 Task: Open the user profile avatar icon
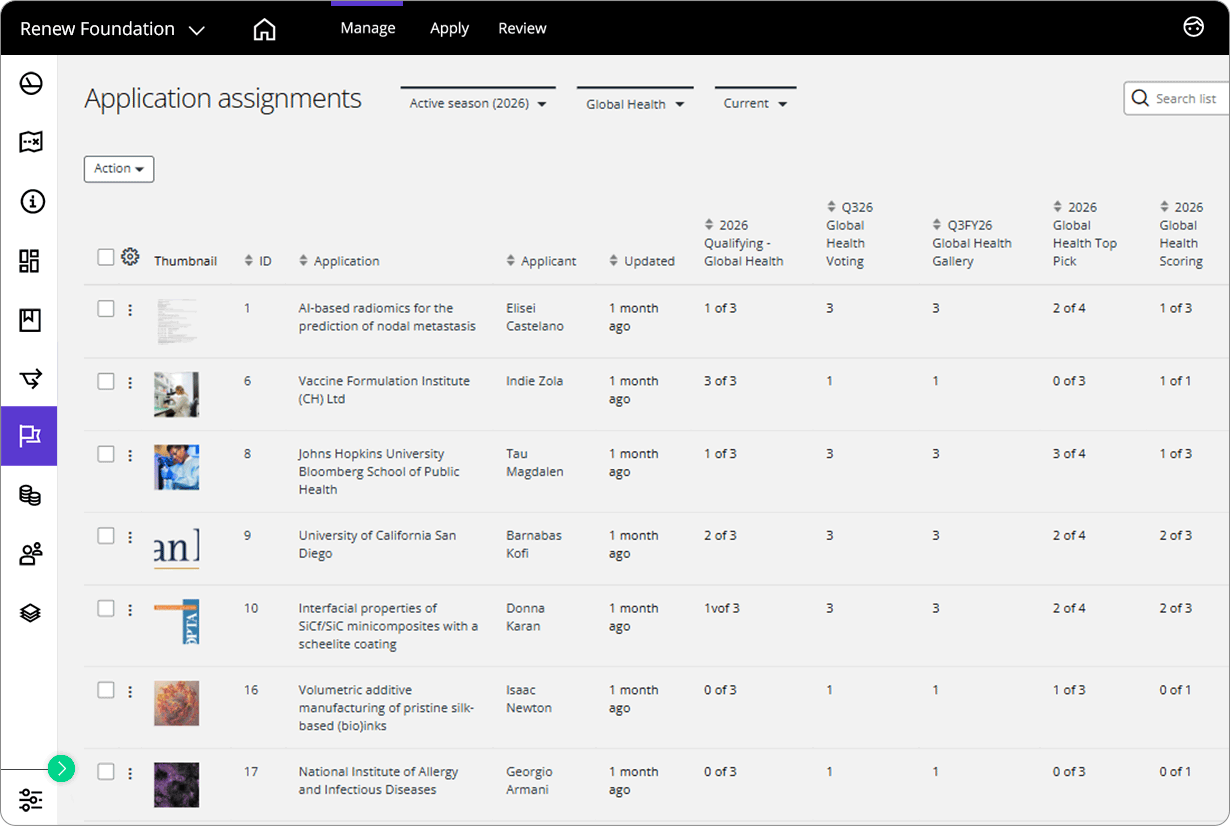coord(1193,28)
